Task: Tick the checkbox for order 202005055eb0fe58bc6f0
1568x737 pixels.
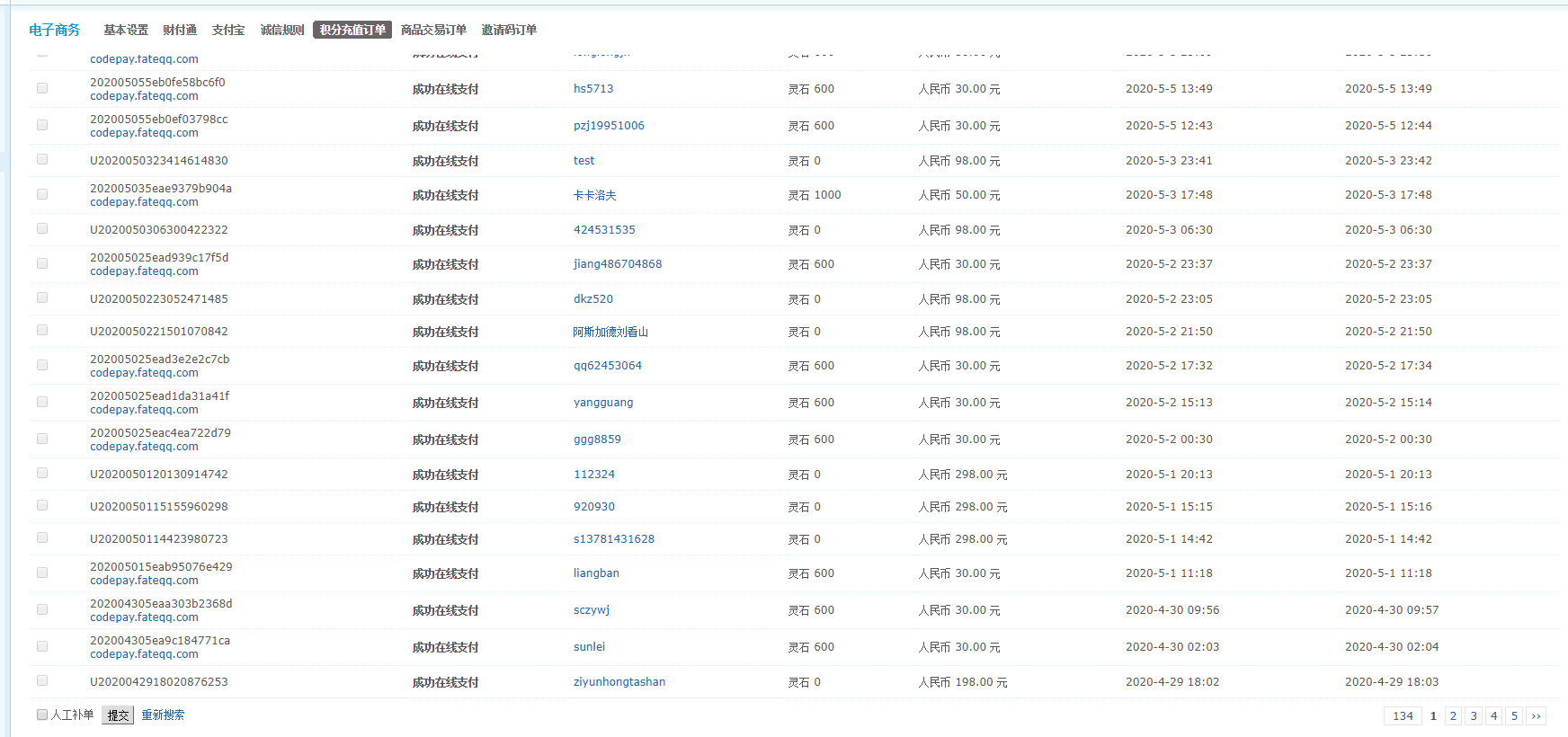Action: (42, 88)
